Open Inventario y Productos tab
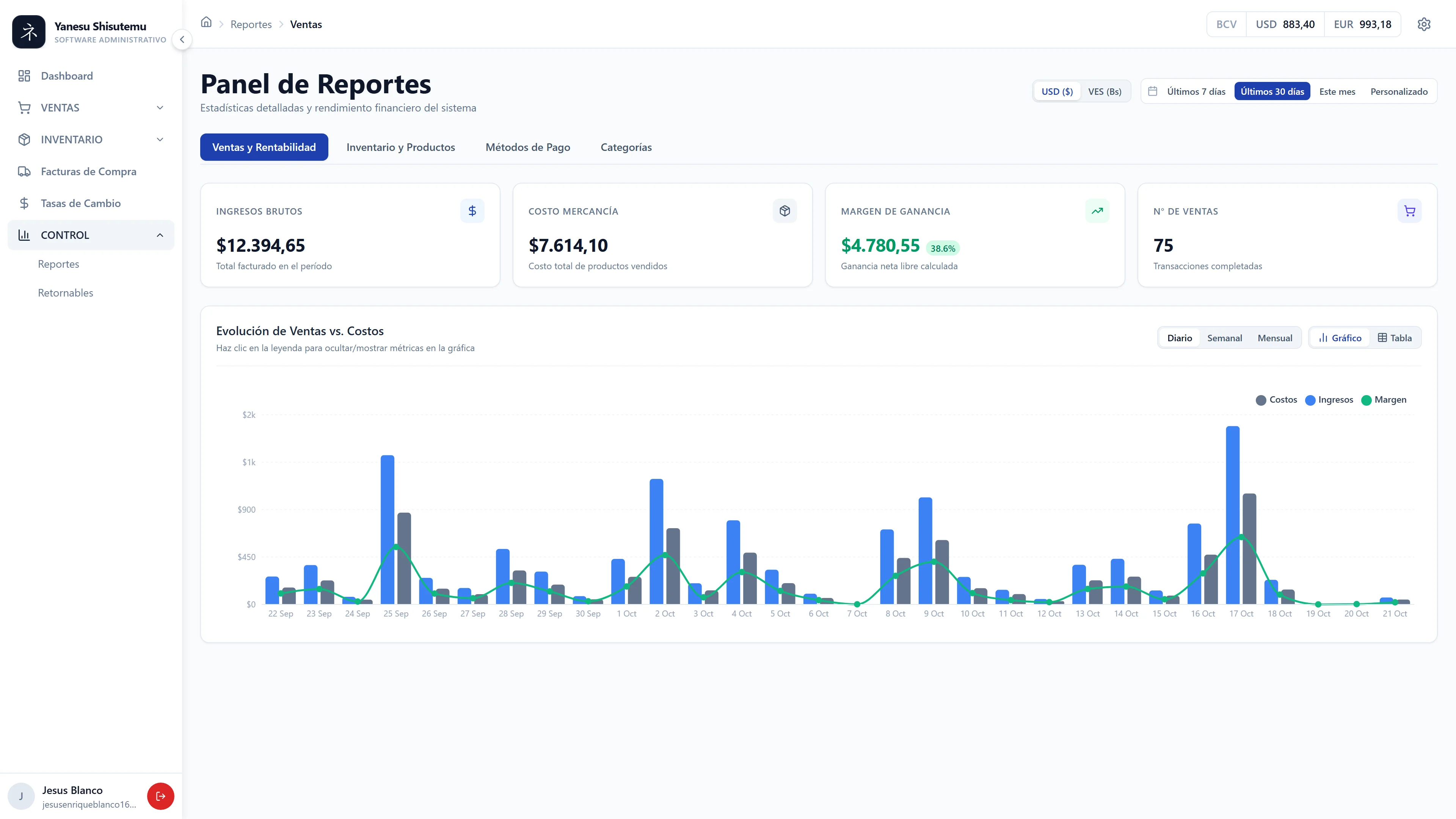Image resolution: width=1456 pixels, height=819 pixels. click(400, 147)
